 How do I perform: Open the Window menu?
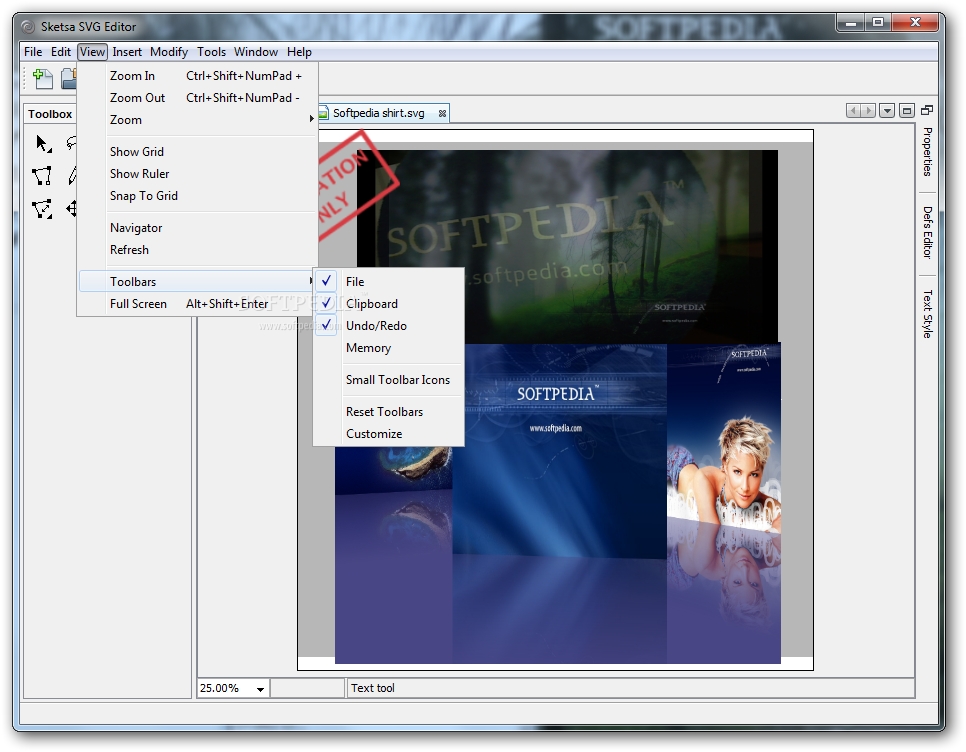click(256, 52)
